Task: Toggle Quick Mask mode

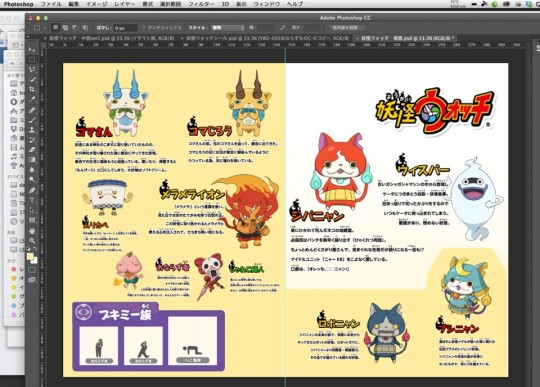Action: [x=32, y=270]
